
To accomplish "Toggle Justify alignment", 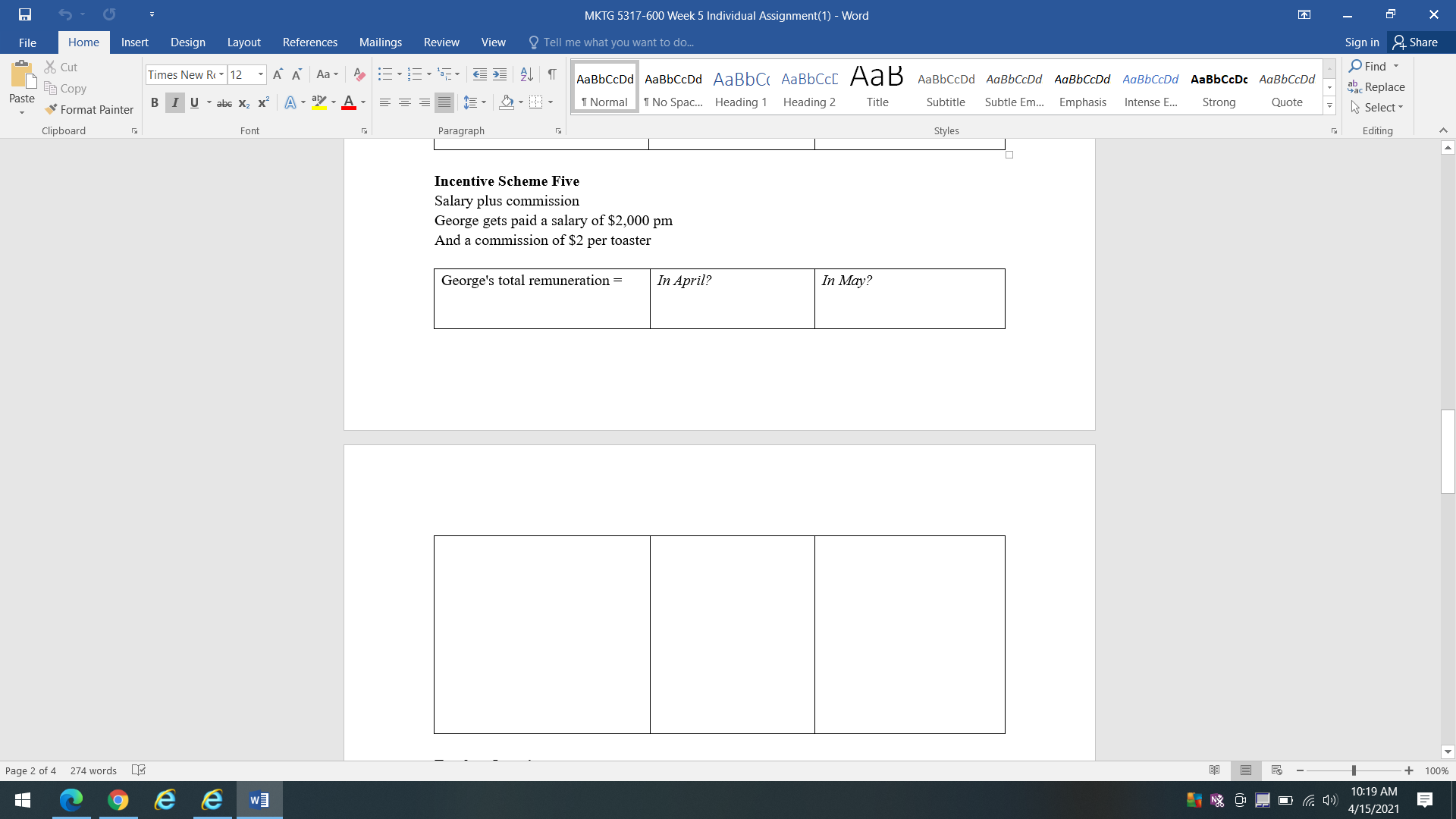I will click(444, 102).
